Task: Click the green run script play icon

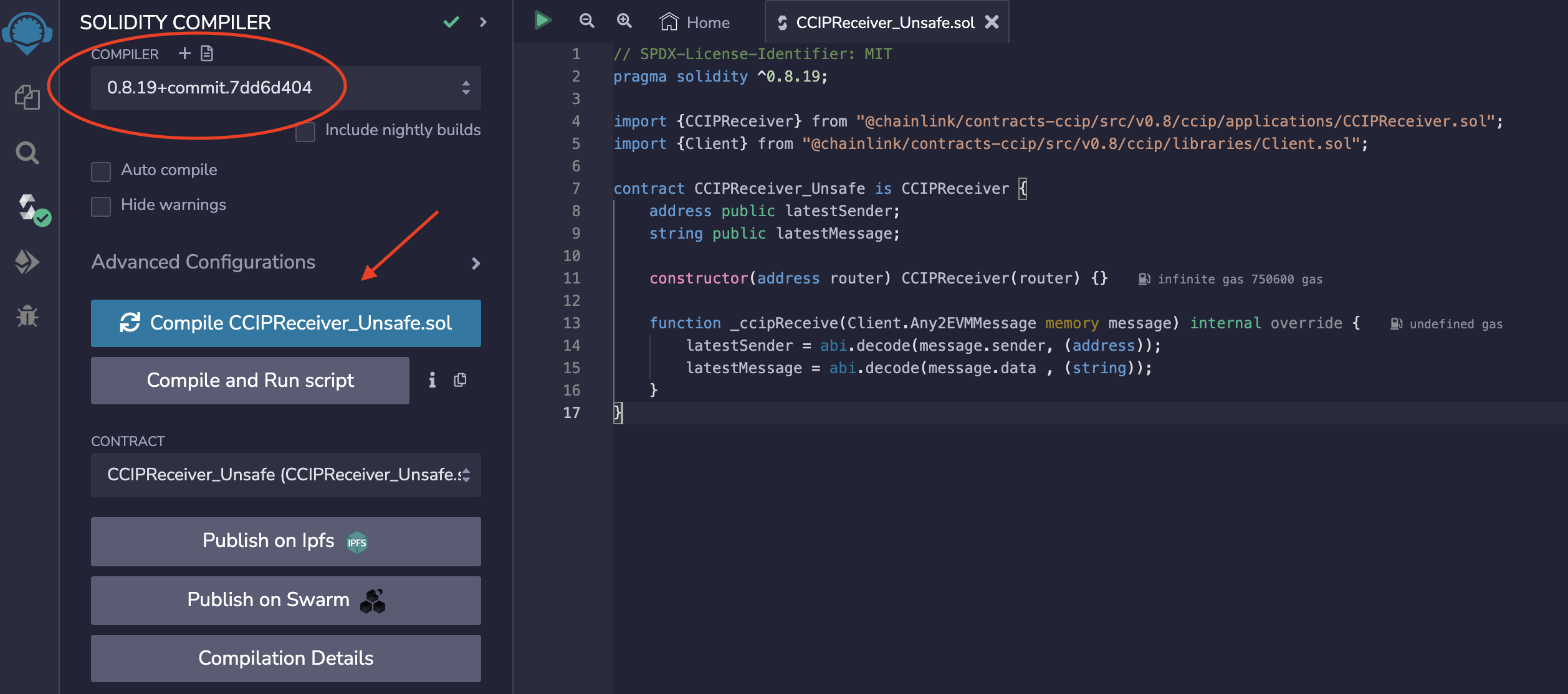Action: (x=543, y=21)
